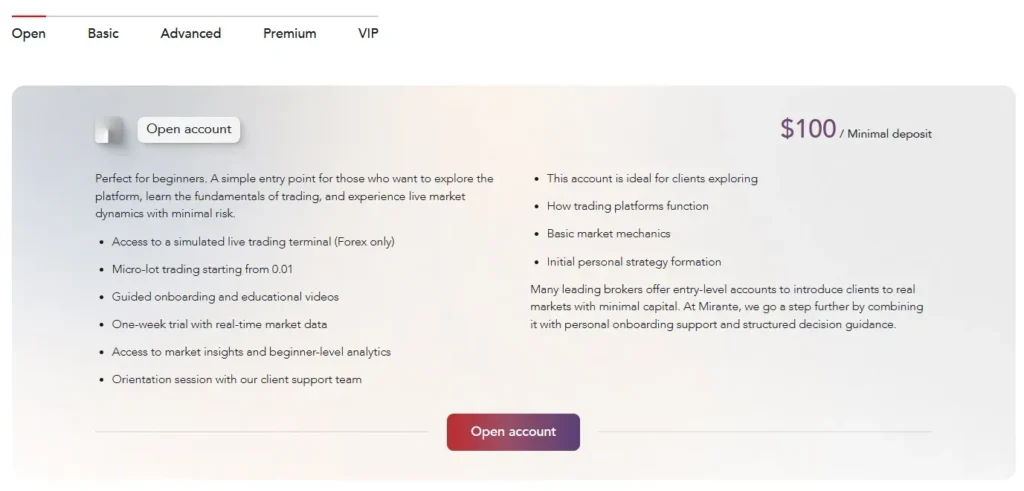Open the Advanced tab
The image size is (1024, 491).
190,33
